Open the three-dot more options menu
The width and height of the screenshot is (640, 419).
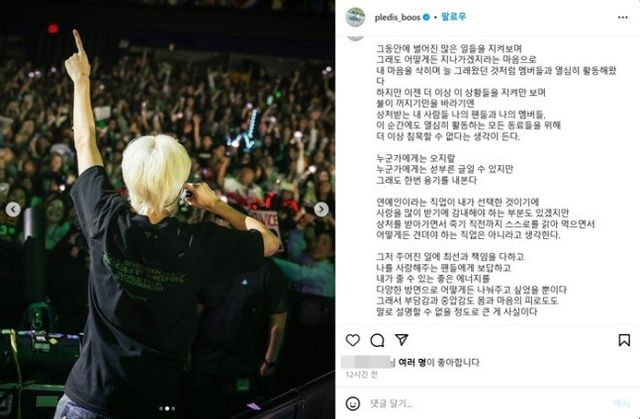click(x=623, y=17)
